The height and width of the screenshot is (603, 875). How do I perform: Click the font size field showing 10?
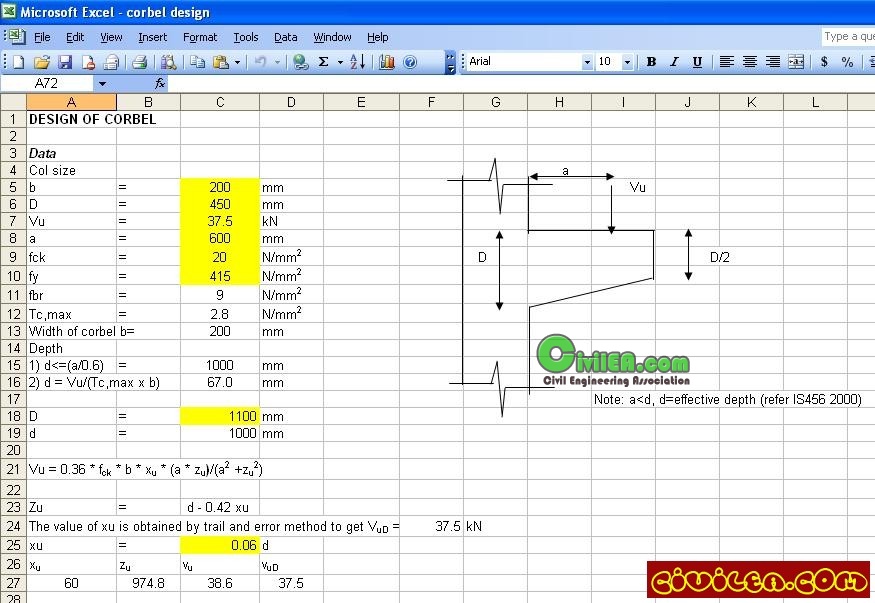(x=608, y=62)
